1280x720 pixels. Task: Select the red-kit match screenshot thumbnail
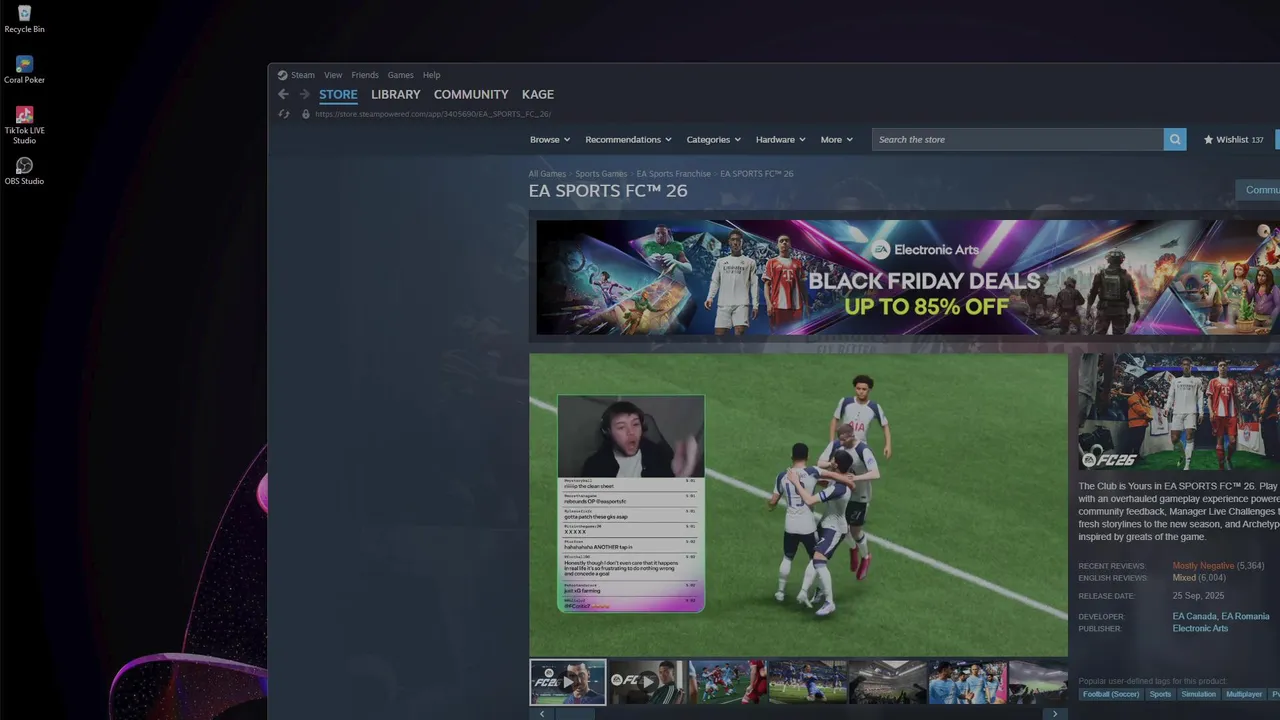[727, 682]
